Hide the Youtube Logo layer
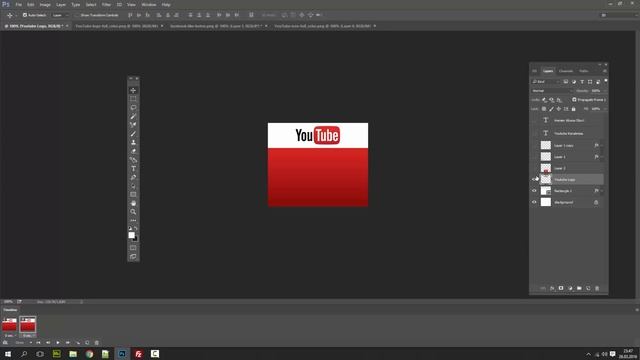Viewport: 640px width, 360px height. pyautogui.click(x=534, y=179)
